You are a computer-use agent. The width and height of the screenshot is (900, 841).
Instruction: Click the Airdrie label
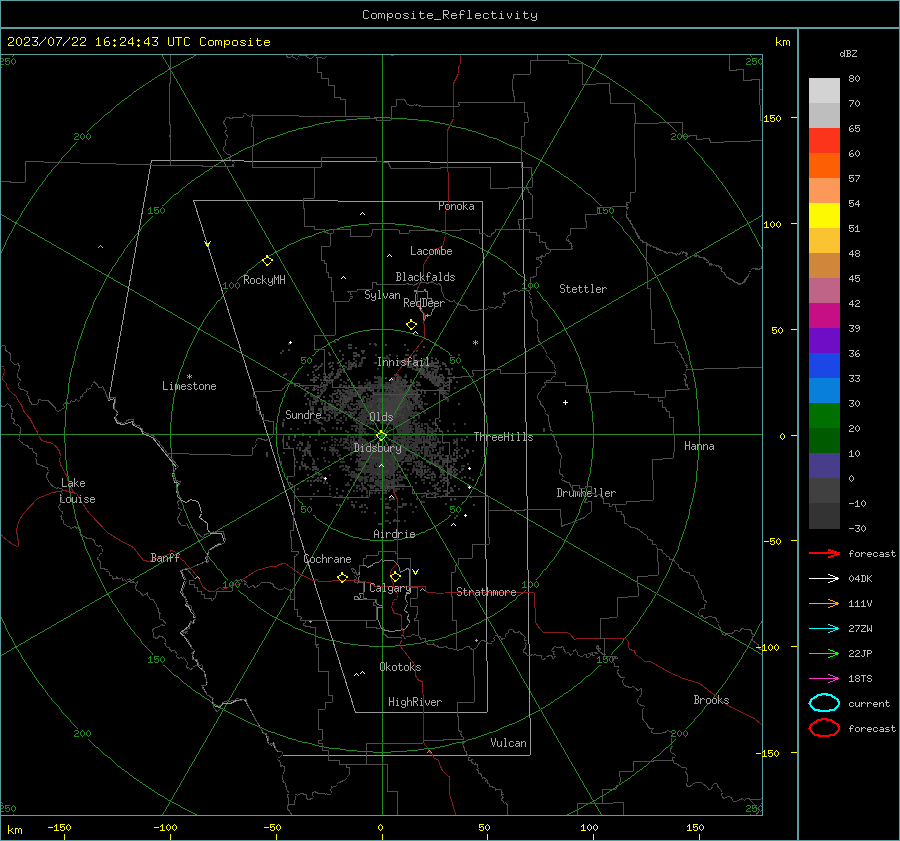click(x=394, y=534)
